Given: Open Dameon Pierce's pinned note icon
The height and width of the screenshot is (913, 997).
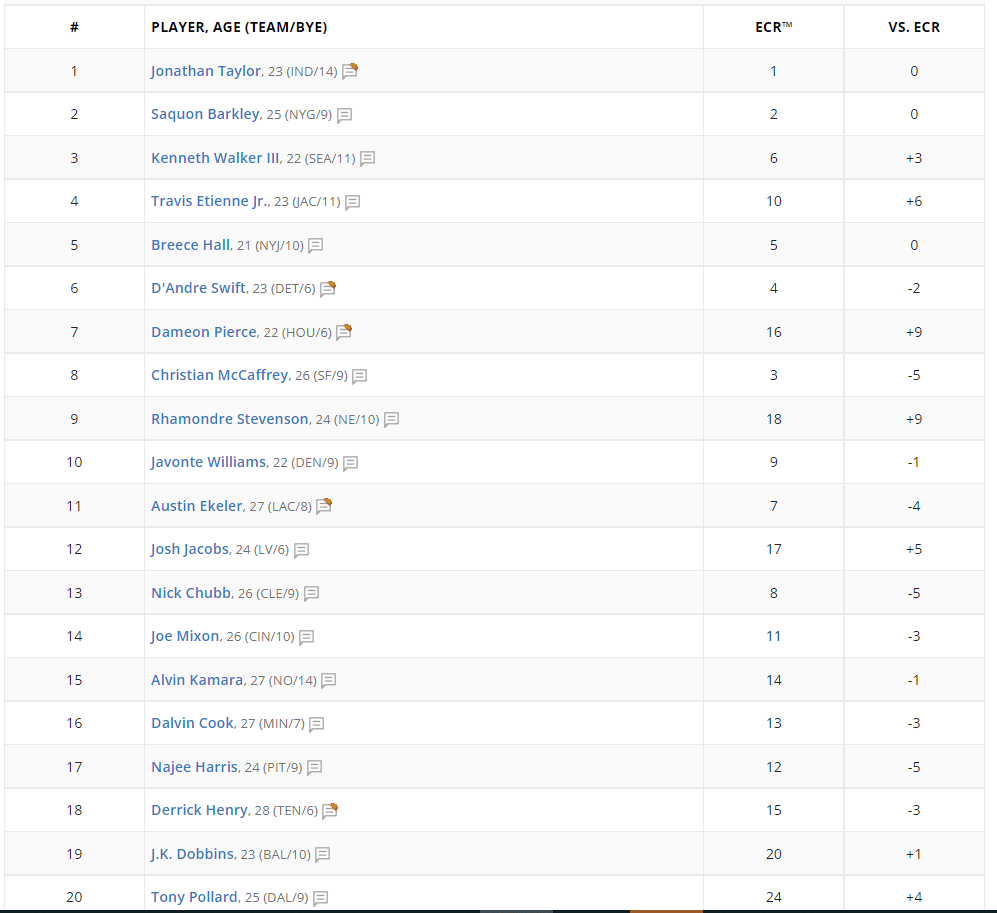Looking at the screenshot, I should click(x=344, y=332).
